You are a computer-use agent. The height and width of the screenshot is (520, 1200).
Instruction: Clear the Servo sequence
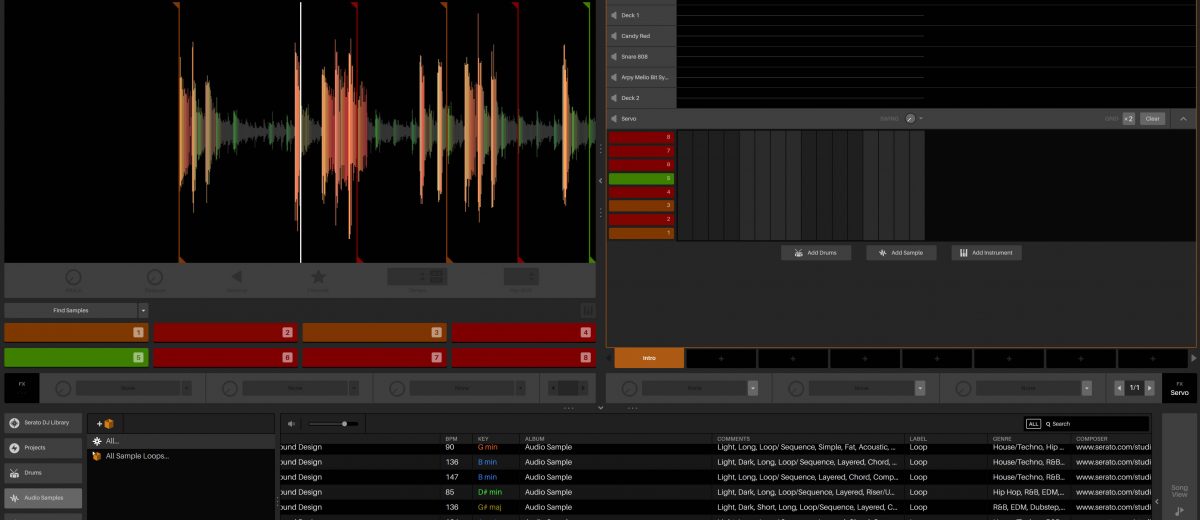coord(1153,118)
